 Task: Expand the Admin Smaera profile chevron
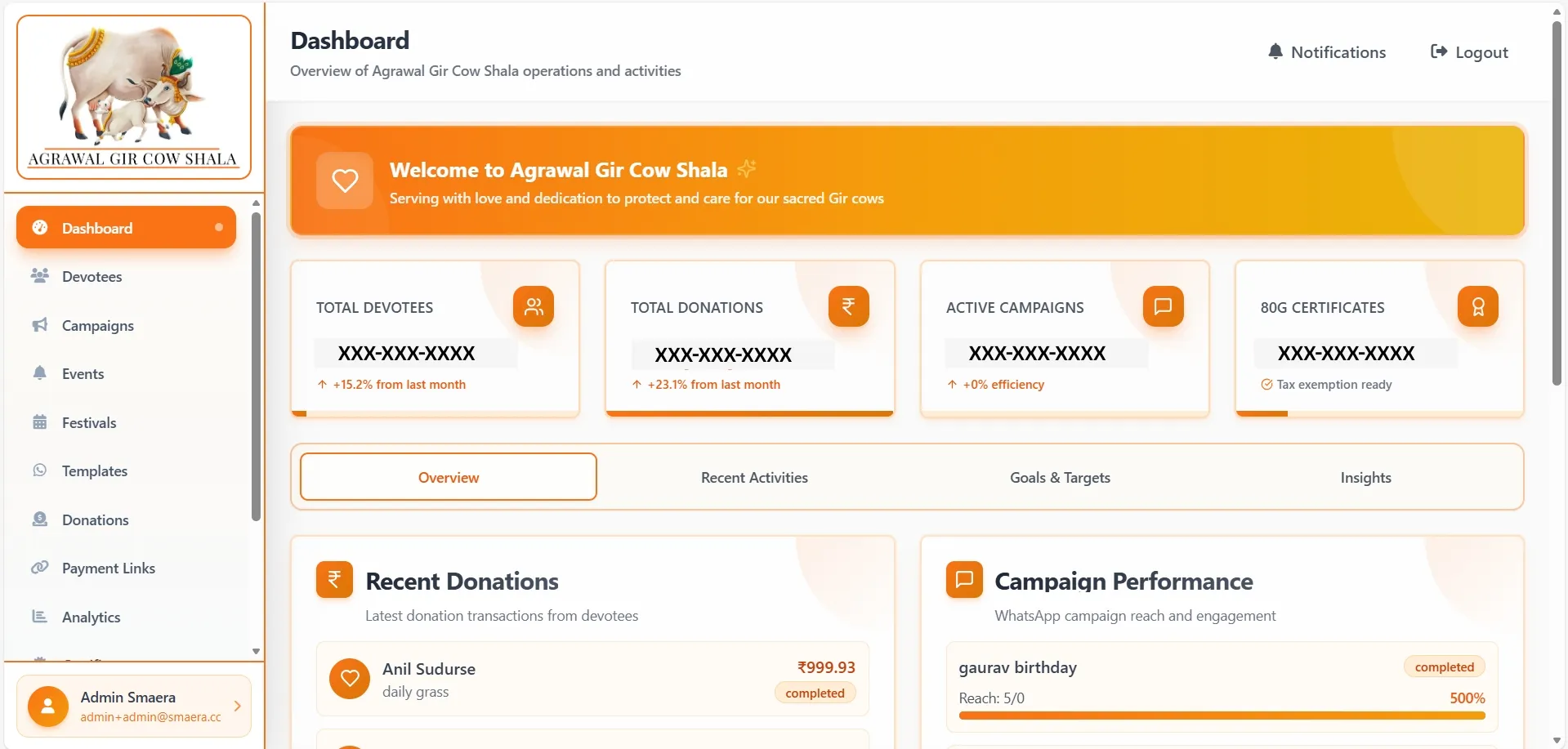(237, 706)
